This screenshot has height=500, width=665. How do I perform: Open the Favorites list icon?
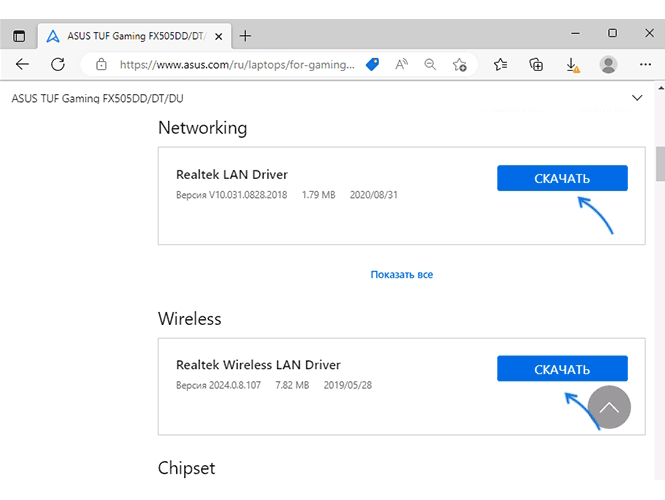pyautogui.click(x=500, y=64)
